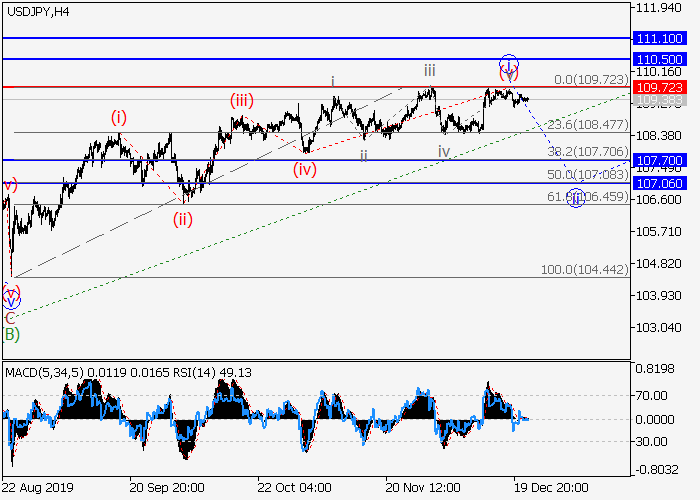Select the 100.0(104.442) Fibonacci level label
Viewport: 700px width, 500px height.
click(585, 270)
